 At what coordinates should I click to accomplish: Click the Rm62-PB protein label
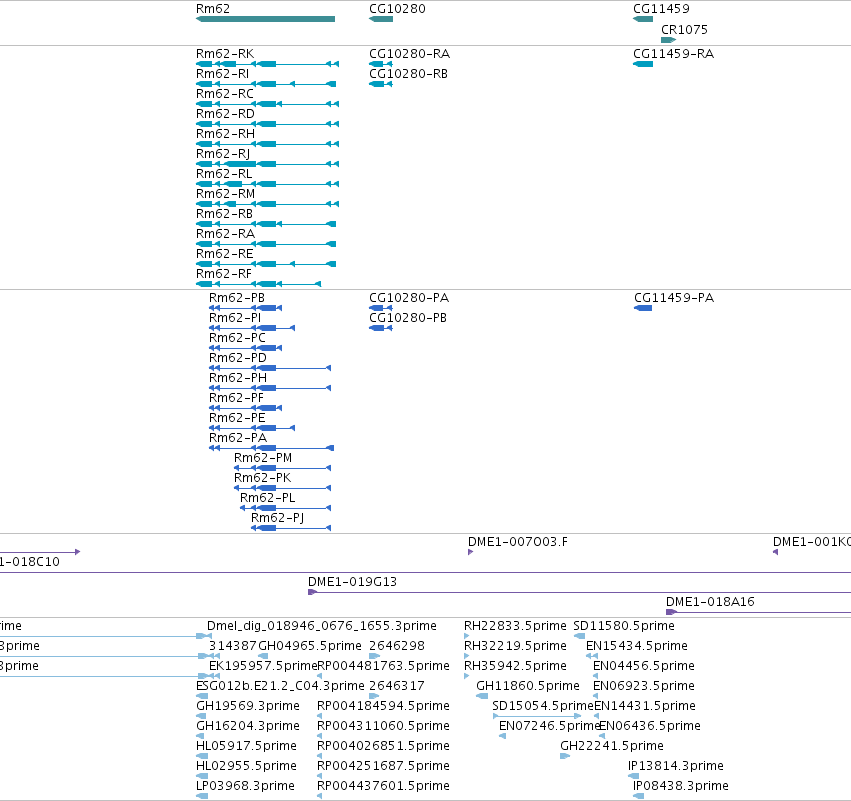[x=237, y=298]
